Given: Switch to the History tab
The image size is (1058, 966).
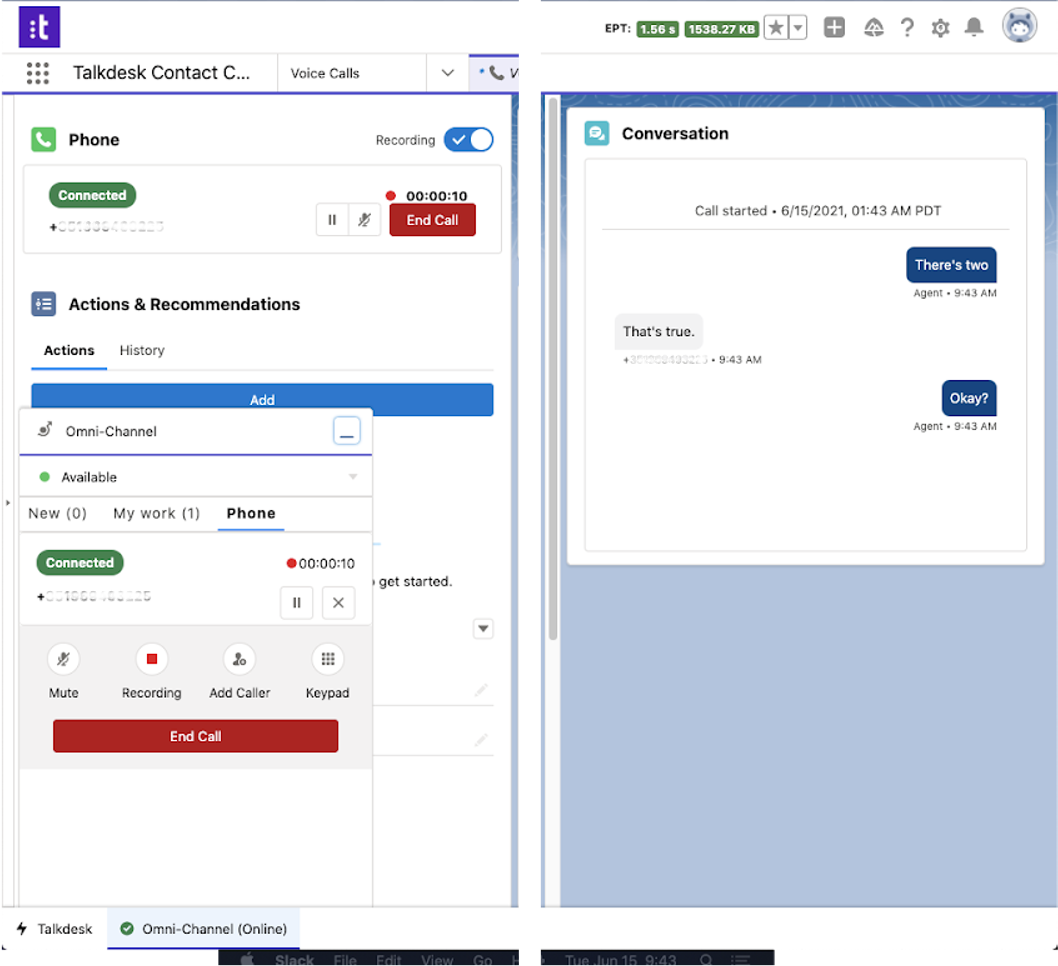Looking at the screenshot, I should (x=142, y=350).
